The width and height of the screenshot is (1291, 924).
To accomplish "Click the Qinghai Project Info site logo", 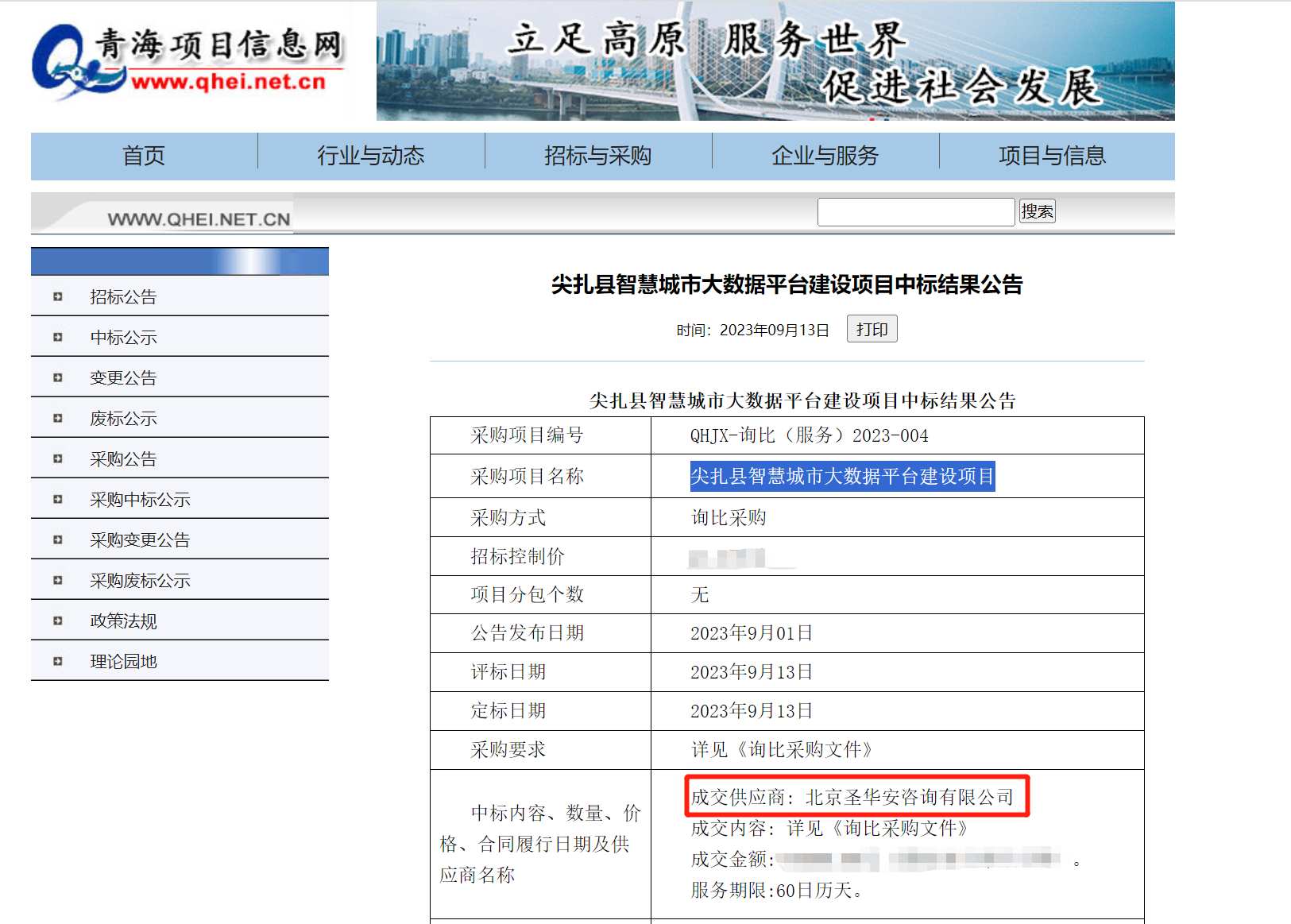I will click(x=189, y=61).
